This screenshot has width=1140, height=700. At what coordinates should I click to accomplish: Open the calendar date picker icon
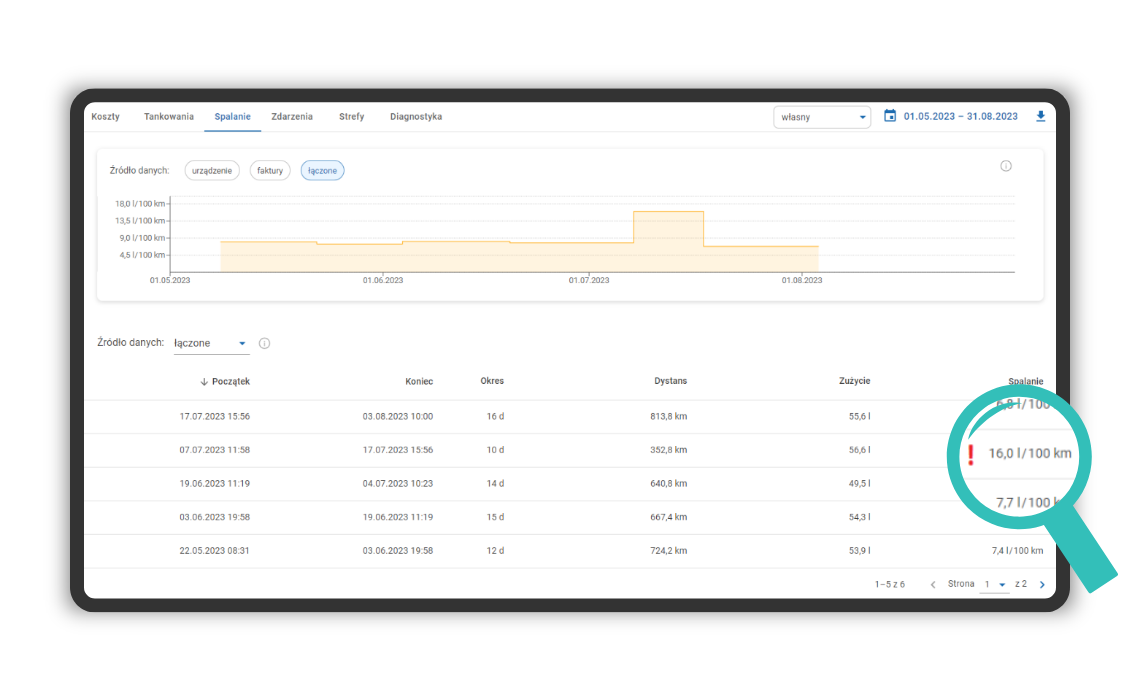890,116
